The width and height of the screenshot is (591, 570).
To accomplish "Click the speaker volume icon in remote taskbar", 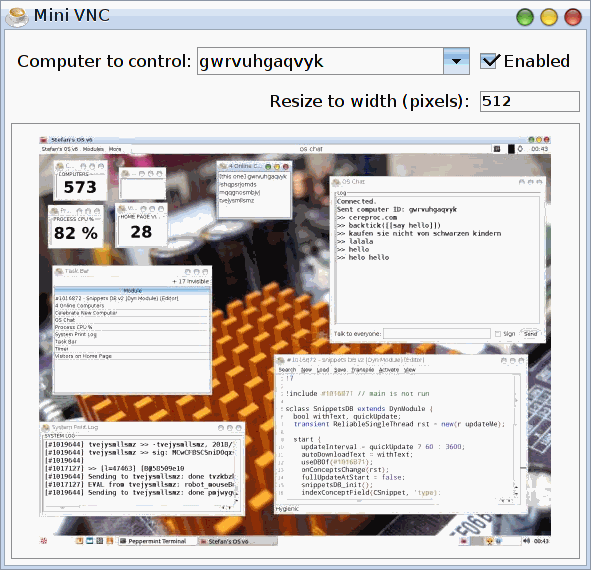I will (526, 541).
